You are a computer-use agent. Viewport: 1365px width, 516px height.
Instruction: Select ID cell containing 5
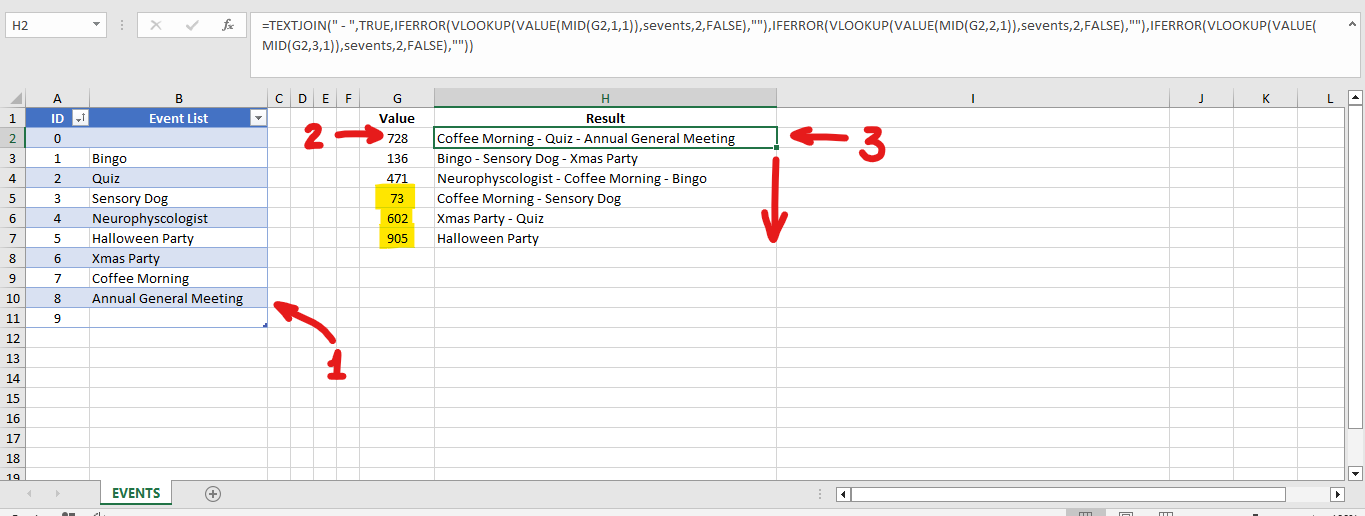pos(57,238)
